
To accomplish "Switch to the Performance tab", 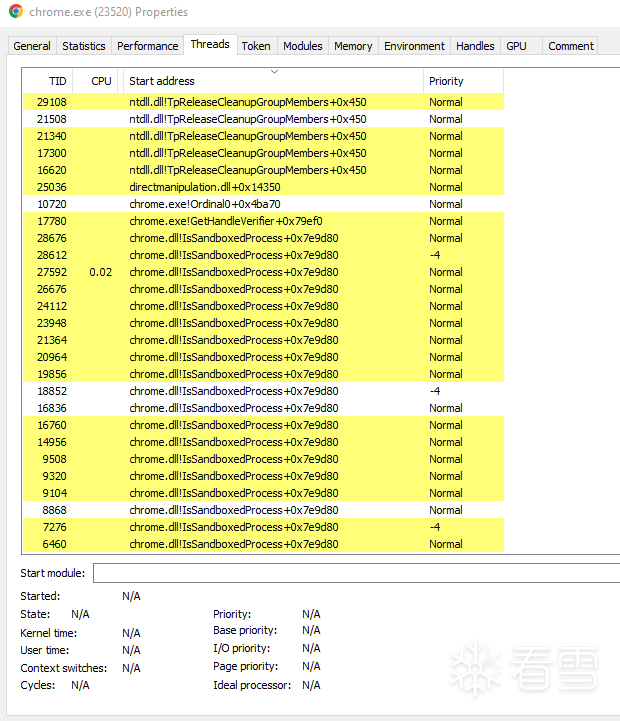I will 148,46.
